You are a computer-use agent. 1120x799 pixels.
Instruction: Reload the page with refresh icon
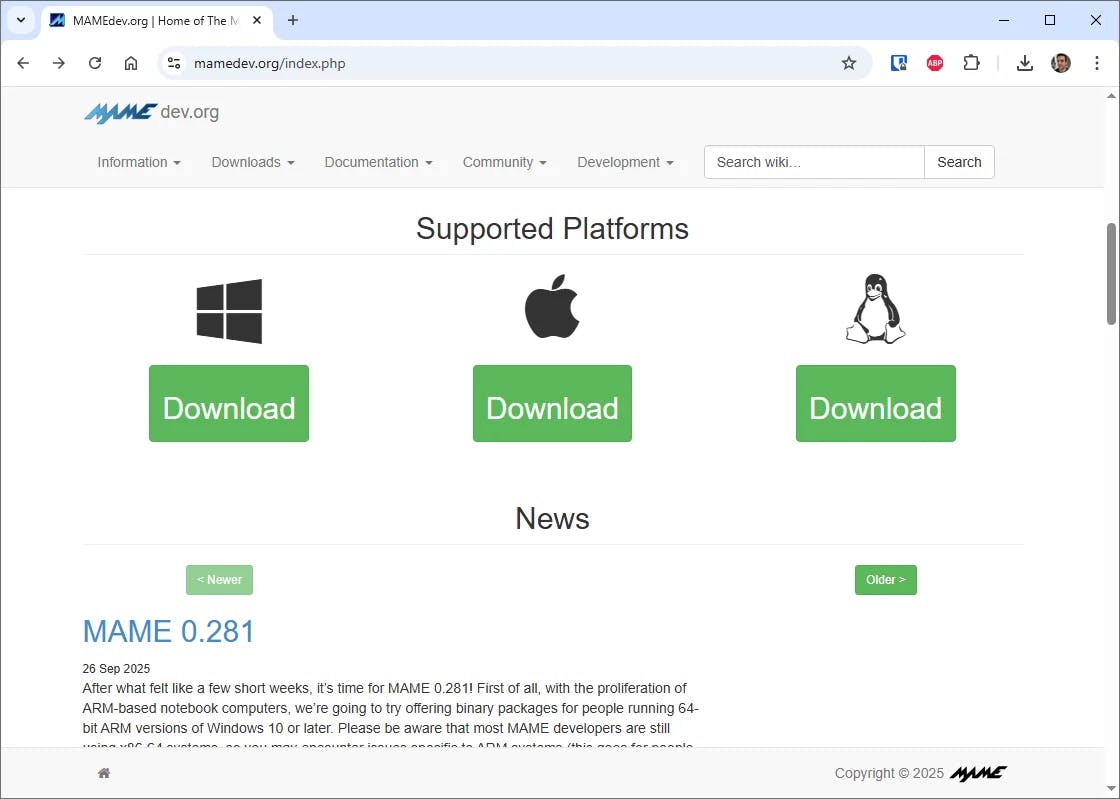pos(95,64)
